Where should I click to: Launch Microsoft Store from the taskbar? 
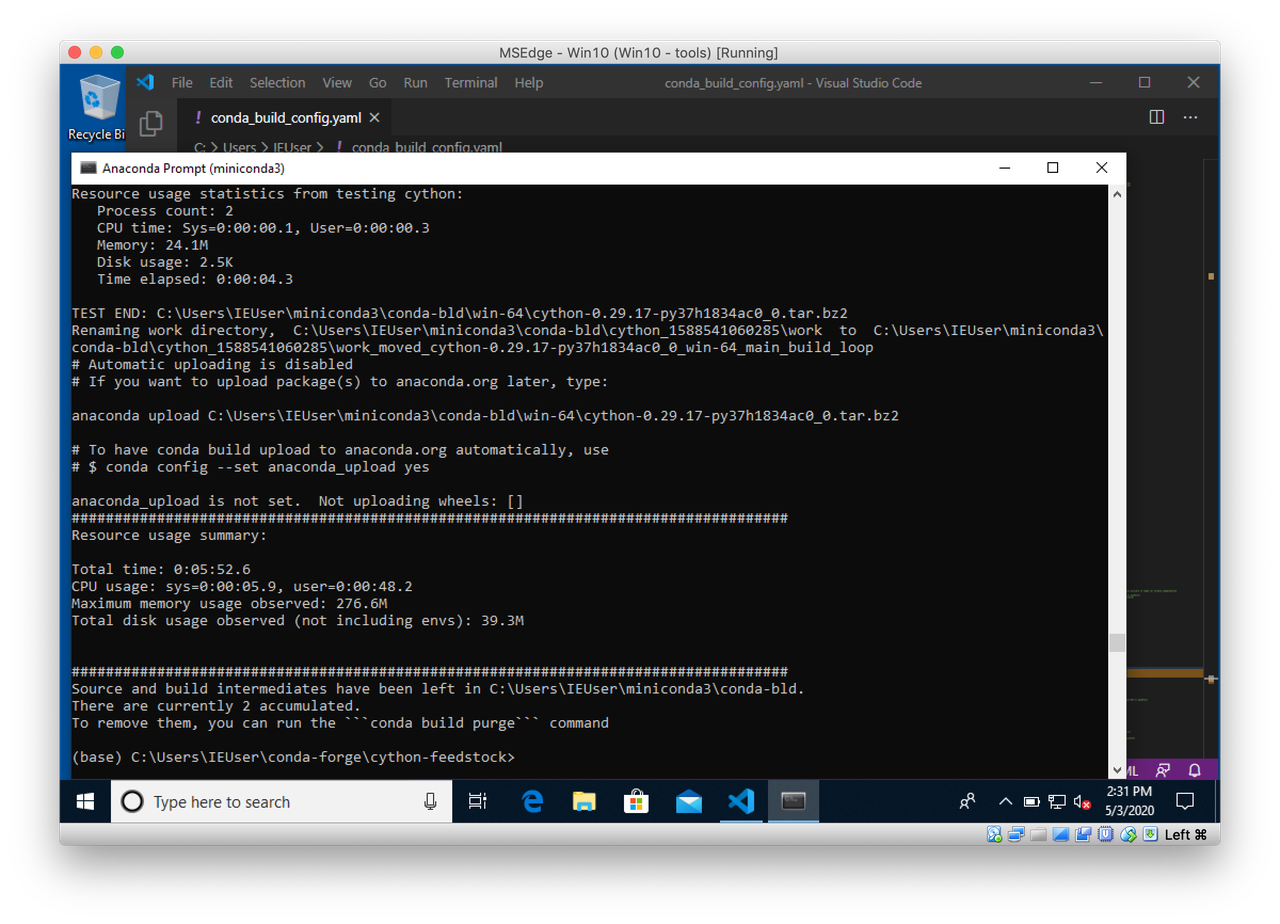point(636,801)
